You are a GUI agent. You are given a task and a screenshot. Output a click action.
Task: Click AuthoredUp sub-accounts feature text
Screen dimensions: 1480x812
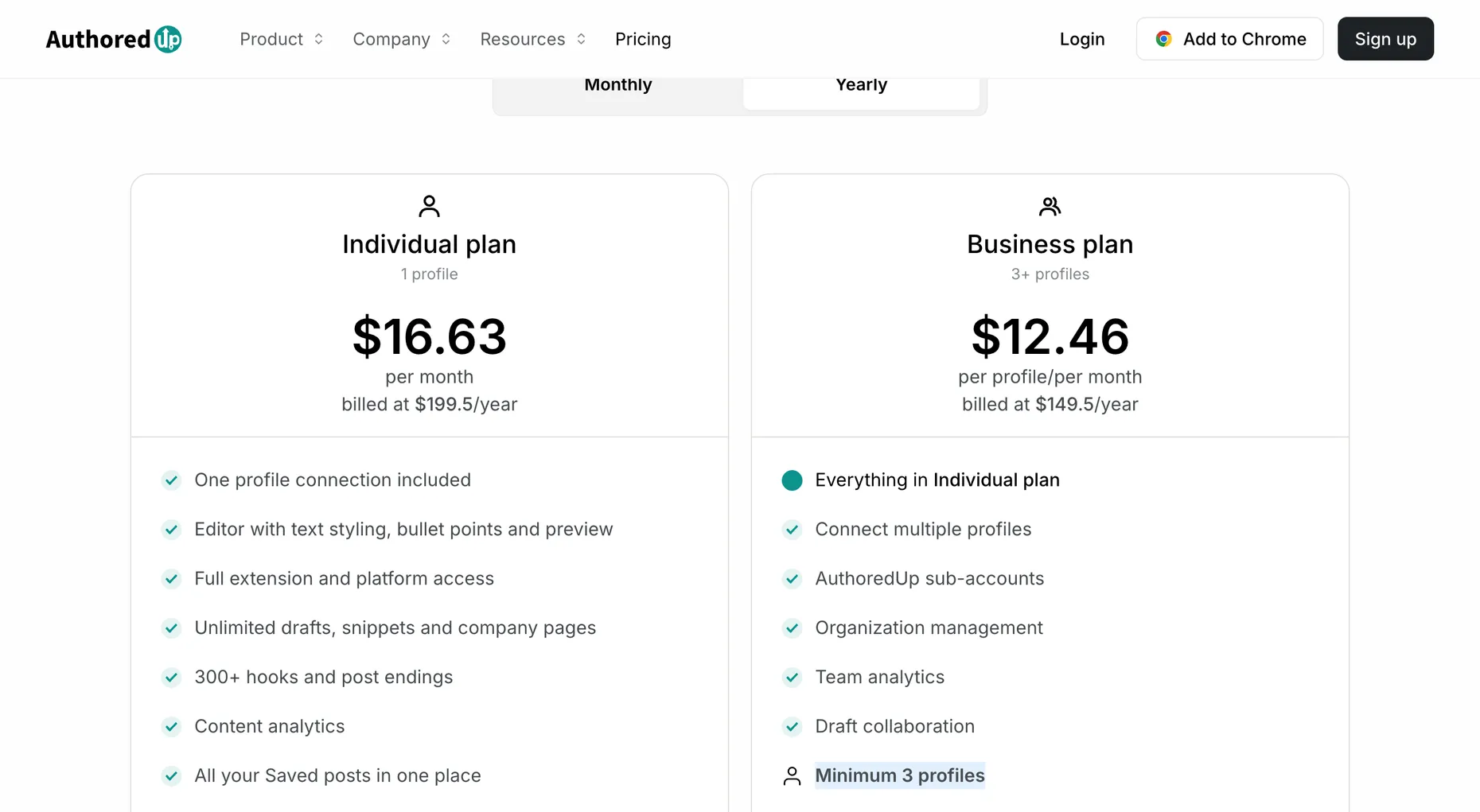929,579
